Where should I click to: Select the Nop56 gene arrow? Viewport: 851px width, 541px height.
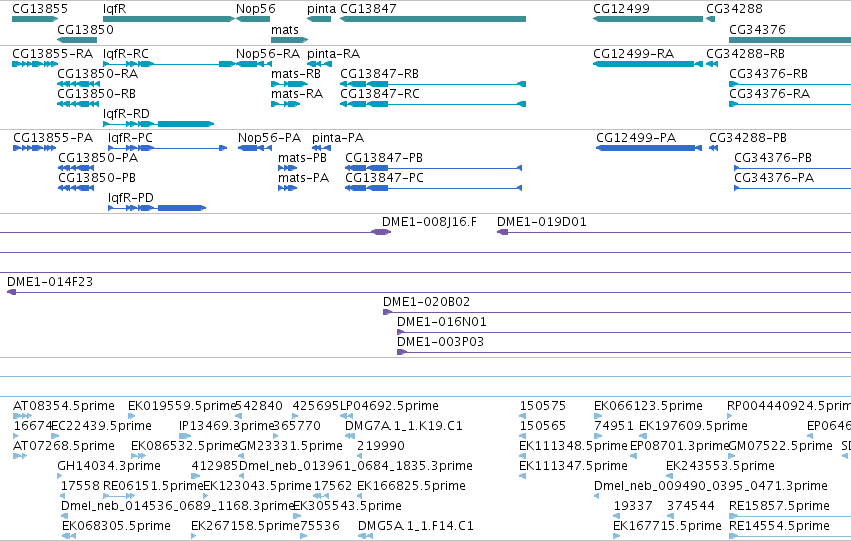pyautogui.click(x=253, y=19)
